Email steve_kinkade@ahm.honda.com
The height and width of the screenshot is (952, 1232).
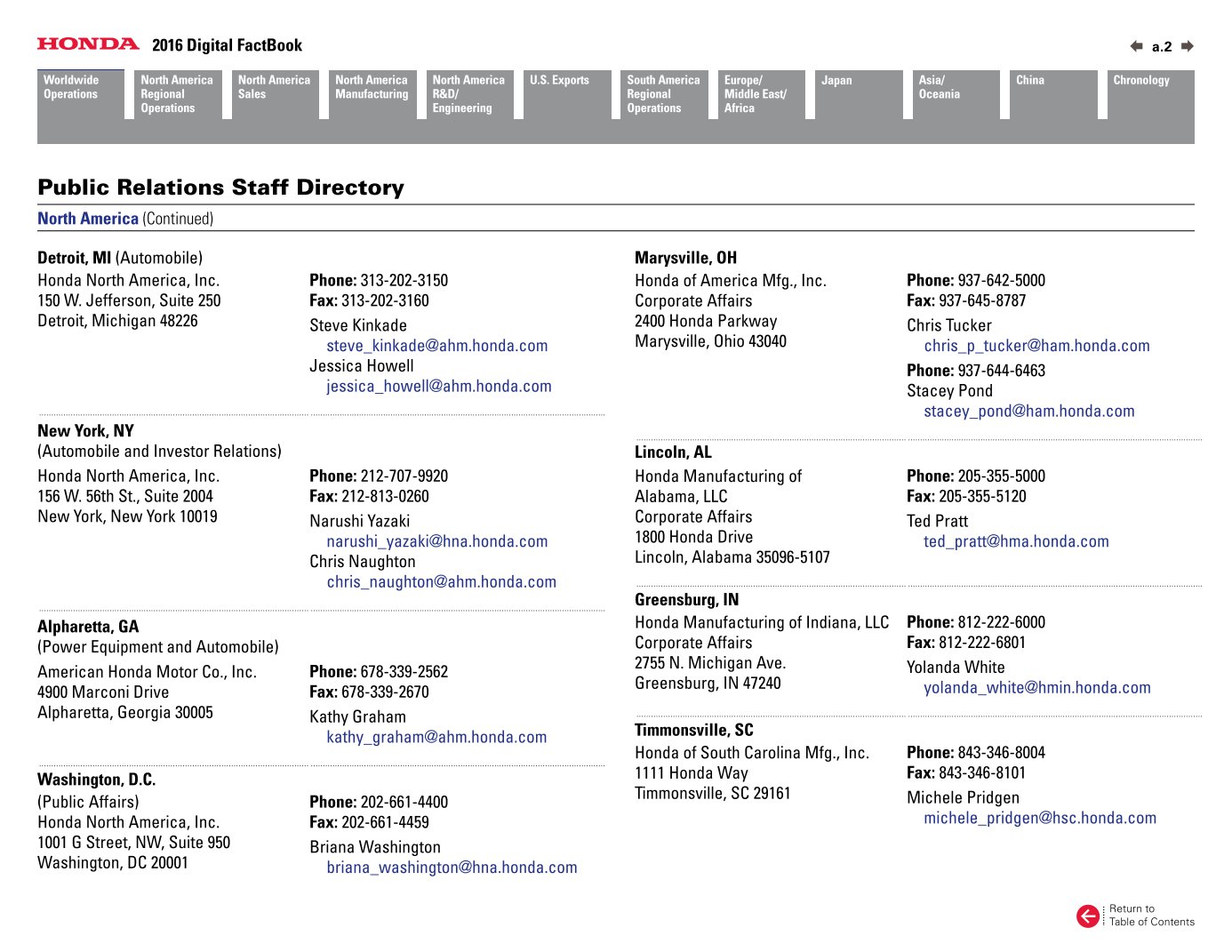437,346
